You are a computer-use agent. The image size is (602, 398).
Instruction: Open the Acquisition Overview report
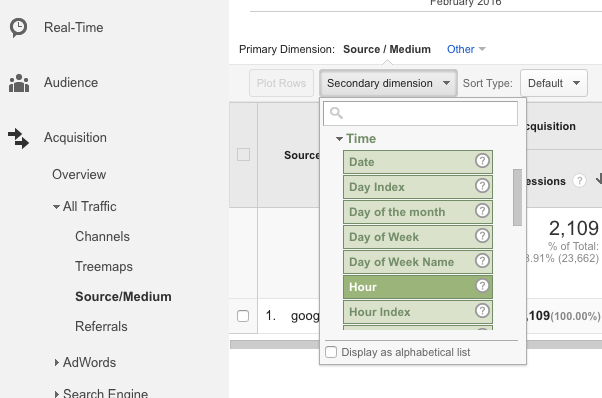(79, 174)
